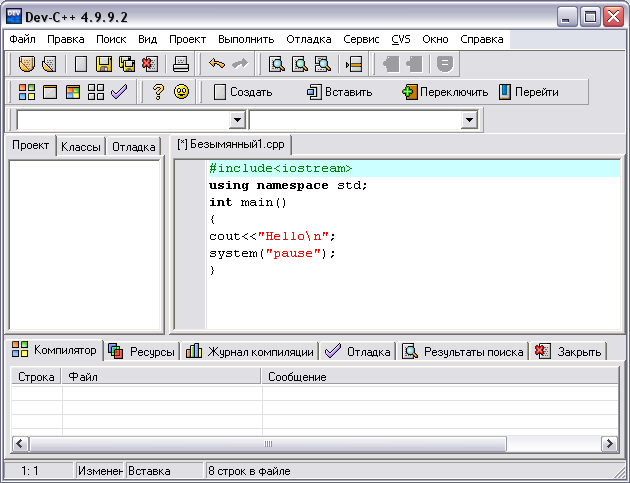
Task: Click the Строка column header
Action: pos(36,377)
